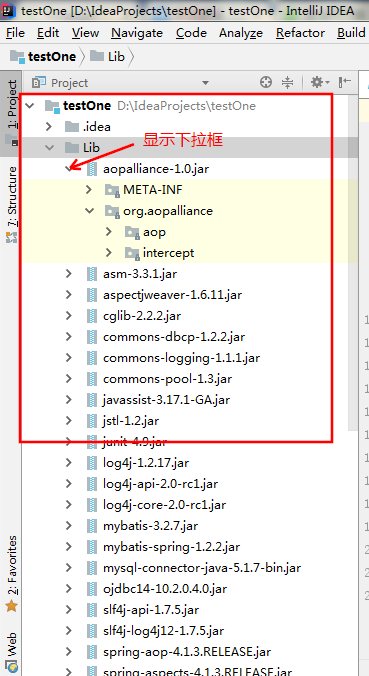Open the View menu
Viewport: 369px width, 676px height.
coord(85,33)
